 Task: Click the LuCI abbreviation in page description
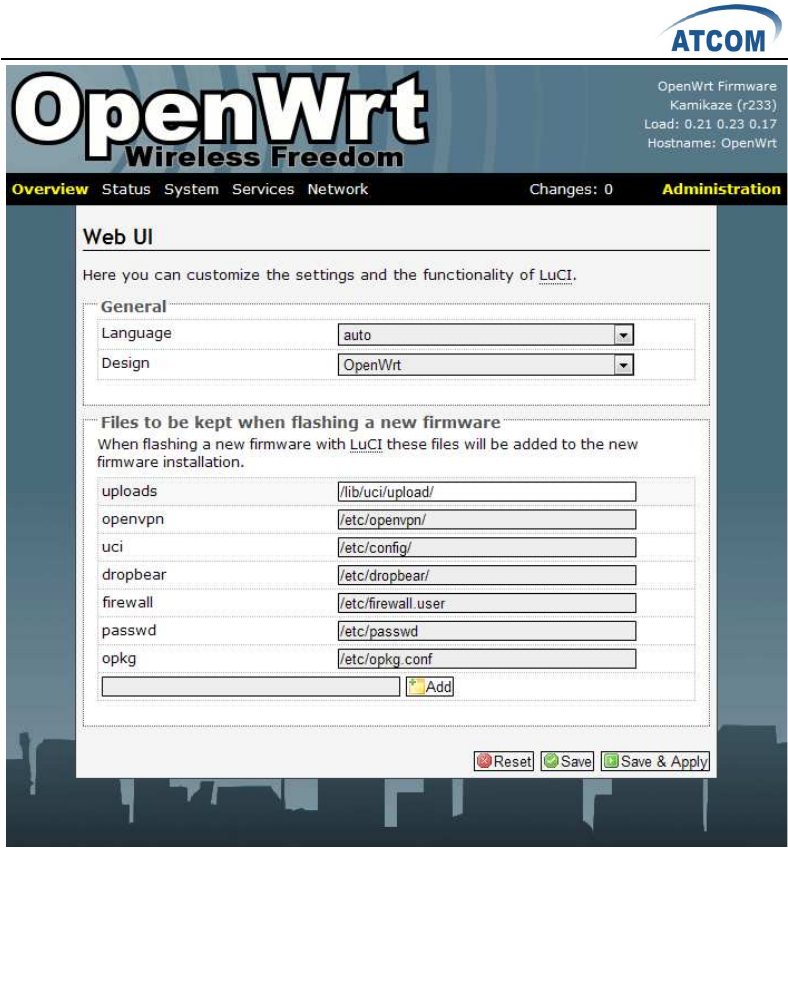(555, 275)
